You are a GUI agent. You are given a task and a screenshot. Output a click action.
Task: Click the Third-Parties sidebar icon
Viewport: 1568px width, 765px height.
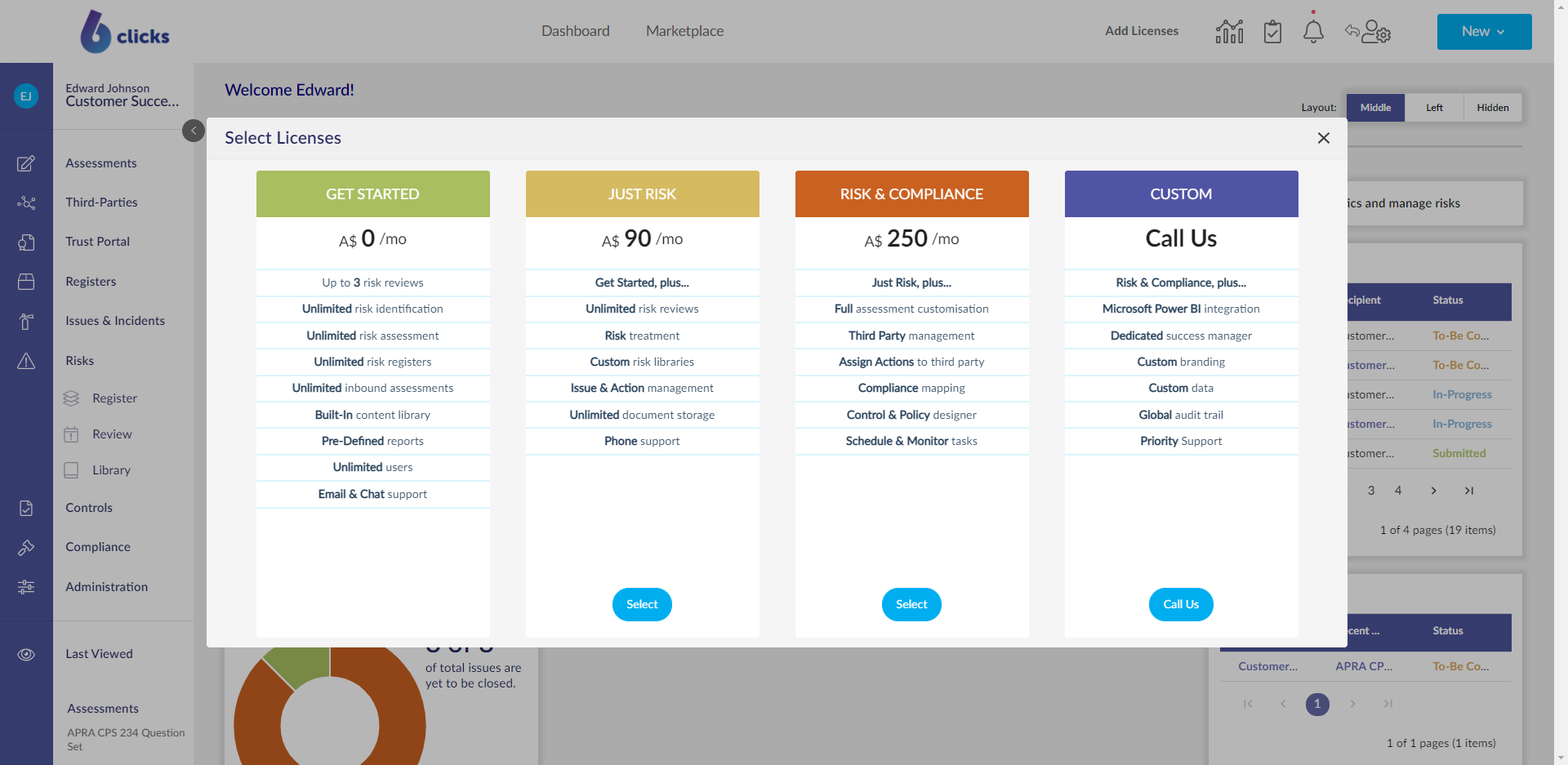[x=26, y=202]
